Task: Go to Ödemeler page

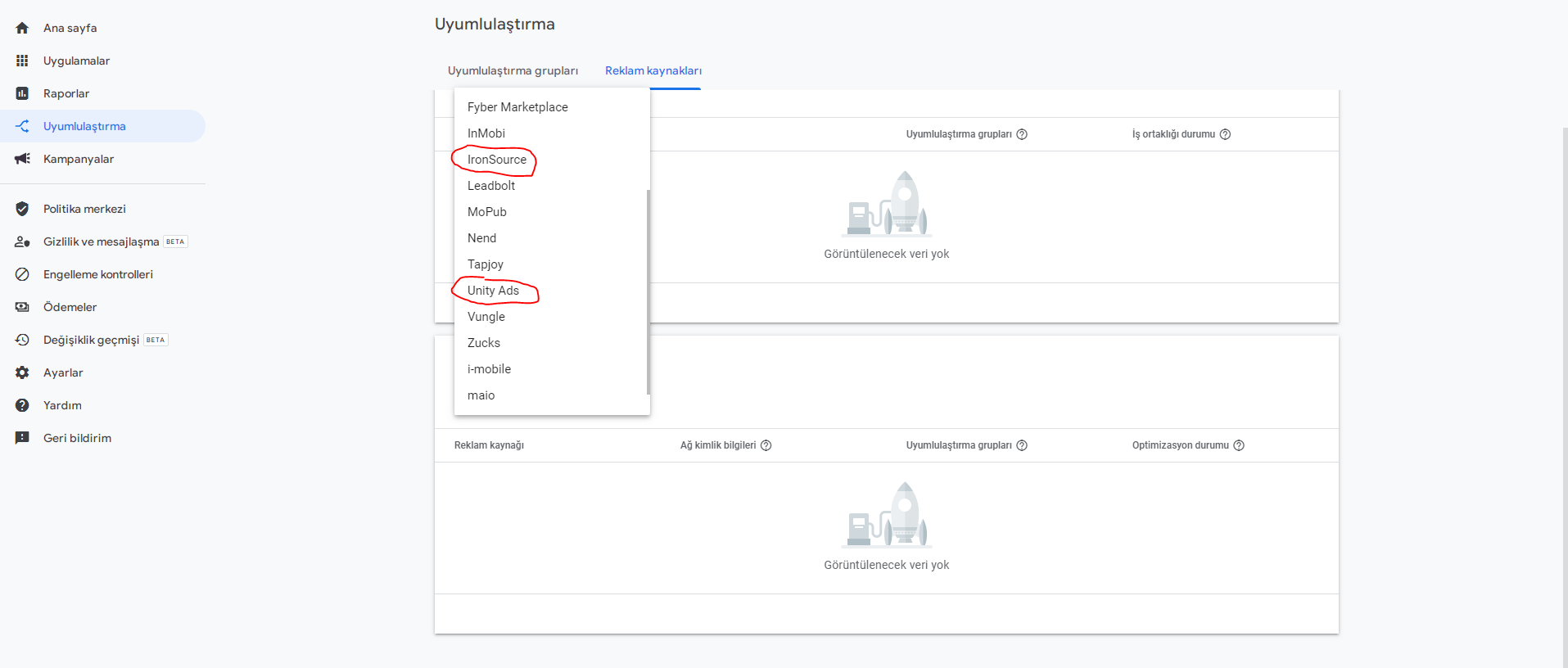Action: click(x=102, y=307)
